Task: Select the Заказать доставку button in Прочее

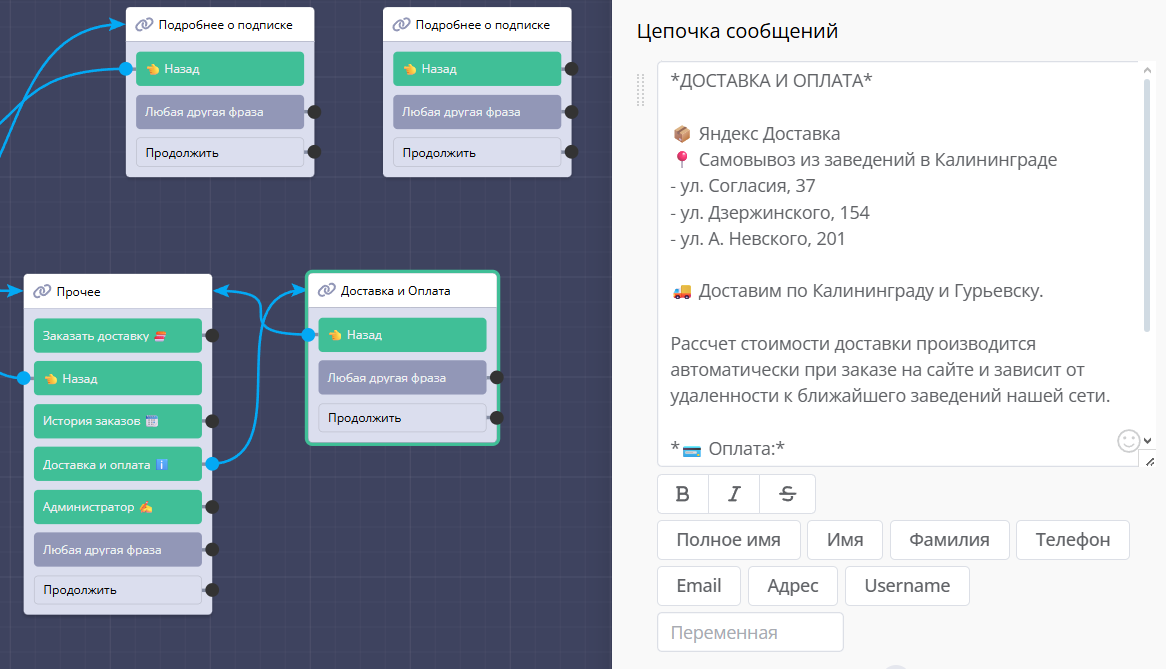Action: (118, 336)
